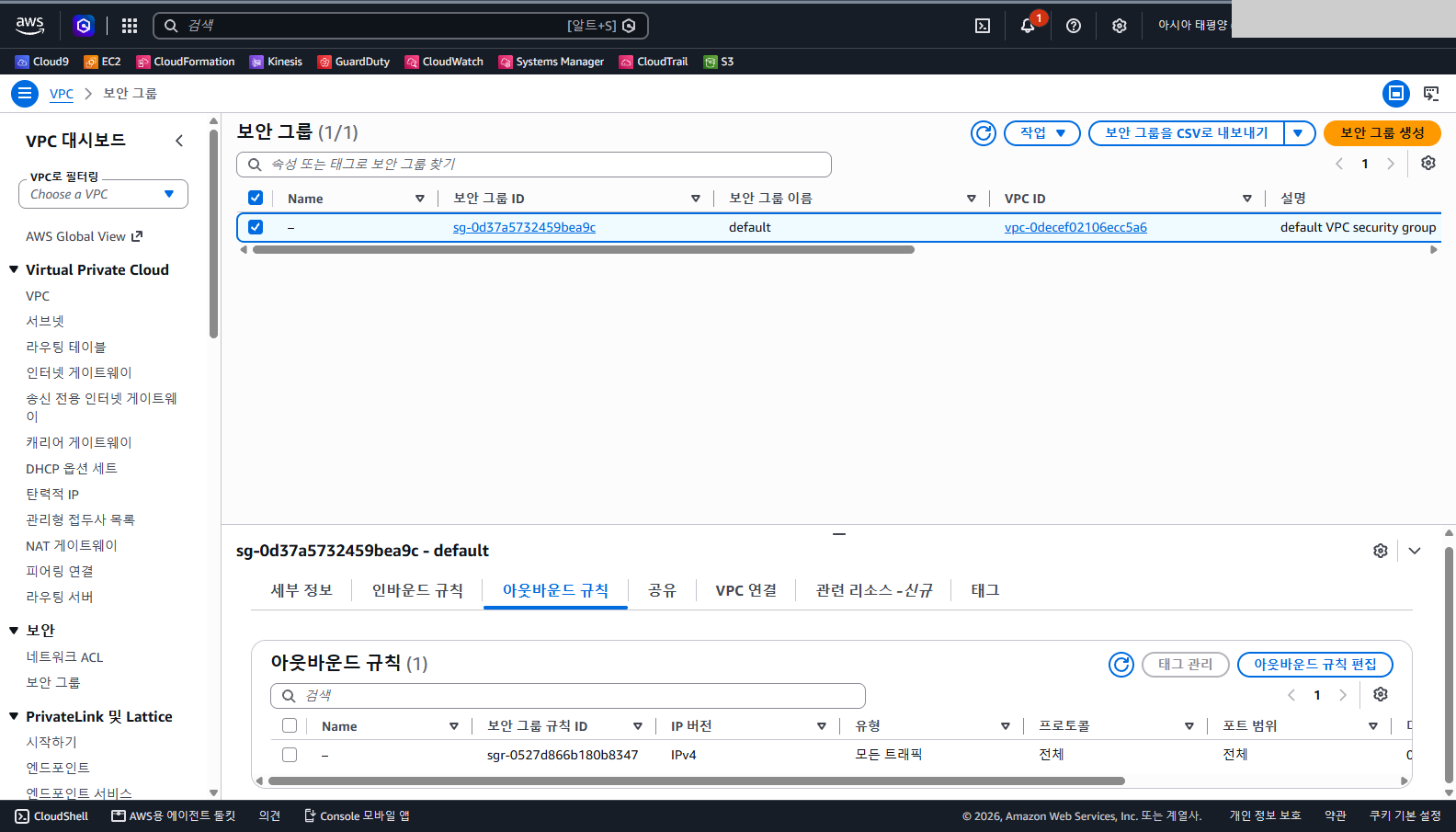Switch to the 인바운드 규칙 tab

coord(417,590)
